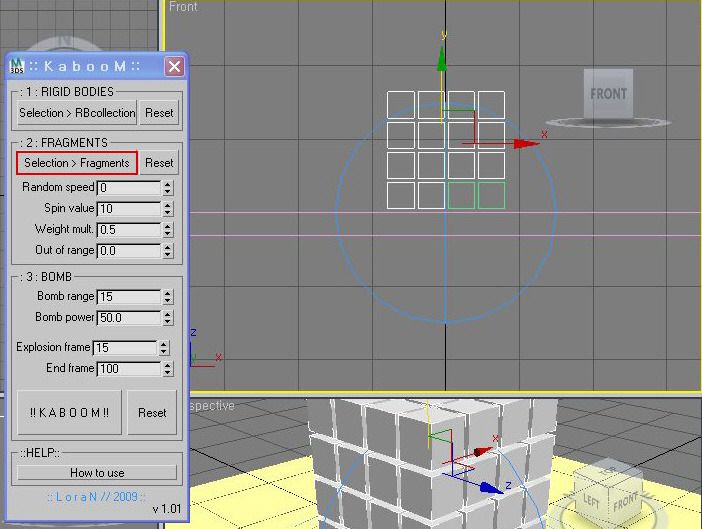This screenshot has width=702, height=529.
Task: Click the Bomb range input field
Action: [128, 297]
